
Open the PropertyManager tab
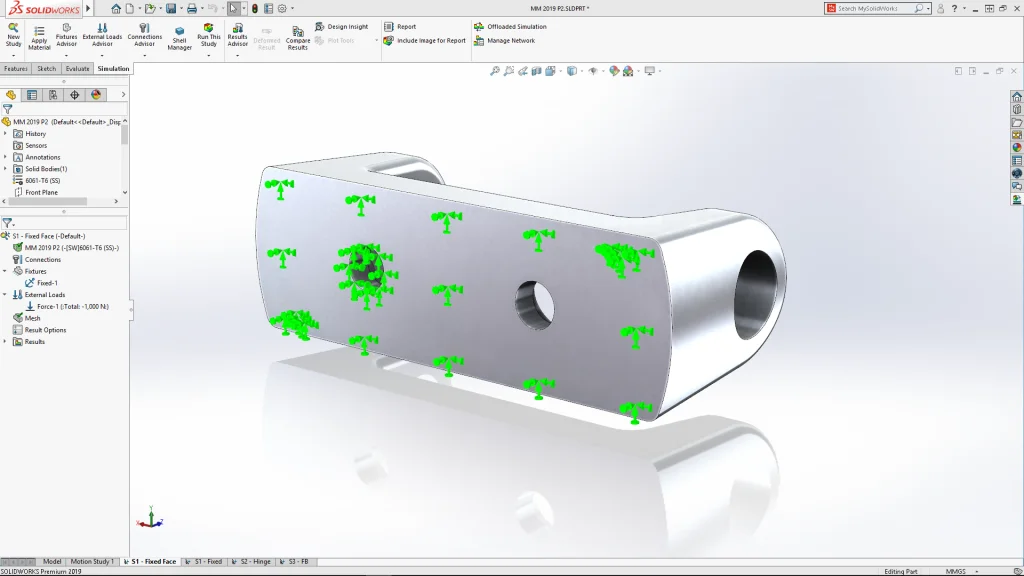tap(31, 95)
